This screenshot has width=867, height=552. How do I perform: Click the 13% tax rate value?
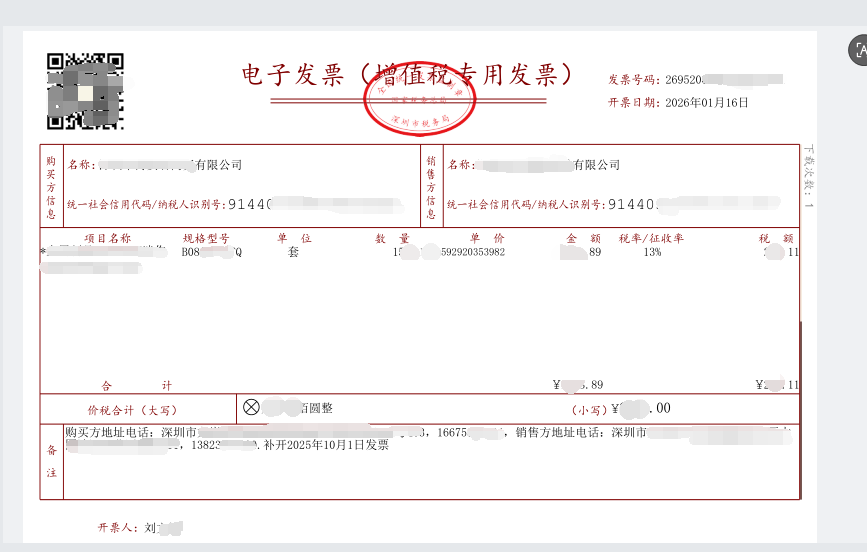652,252
